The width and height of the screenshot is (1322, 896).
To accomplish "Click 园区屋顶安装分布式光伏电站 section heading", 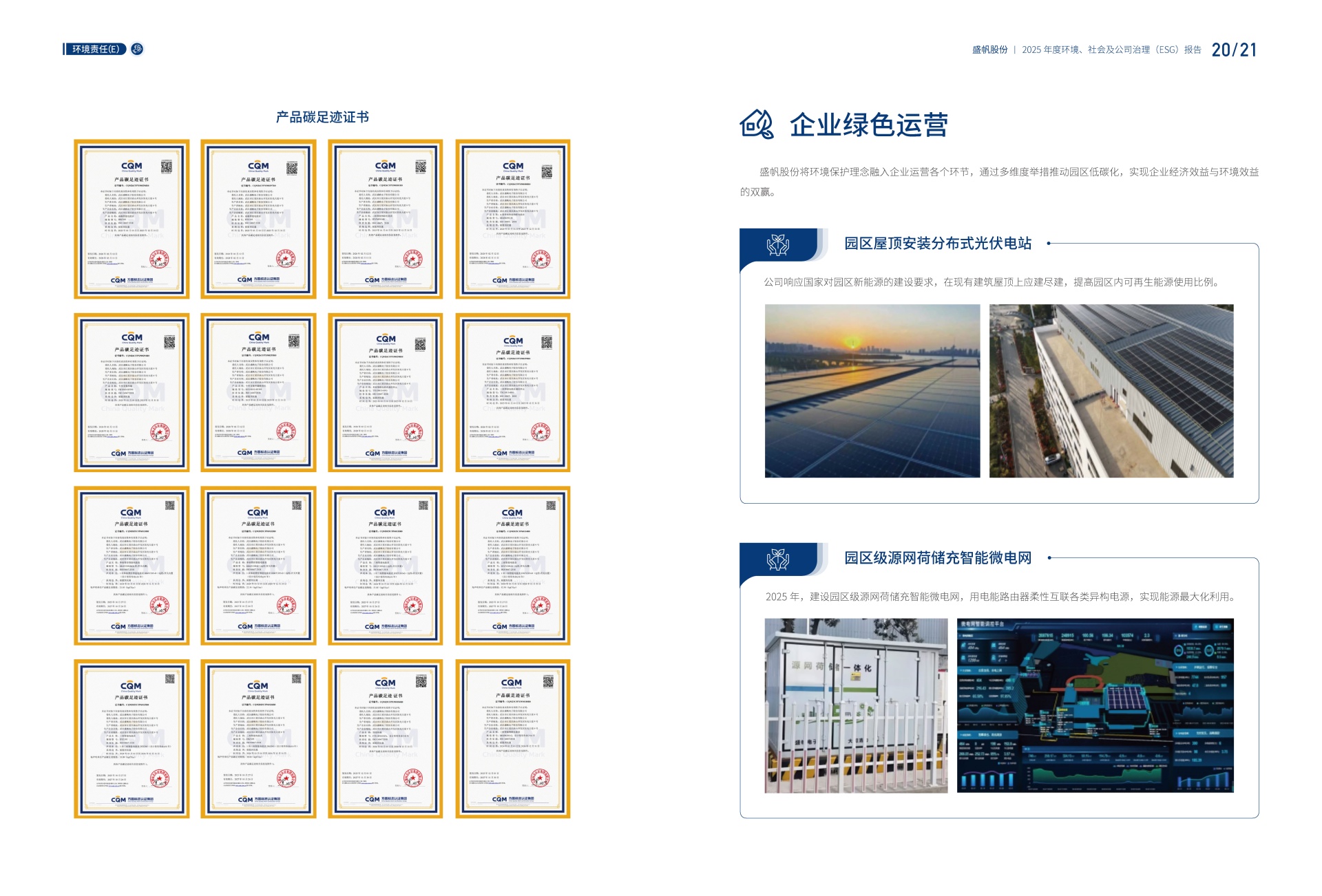I will pyautogui.click(x=938, y=243).
